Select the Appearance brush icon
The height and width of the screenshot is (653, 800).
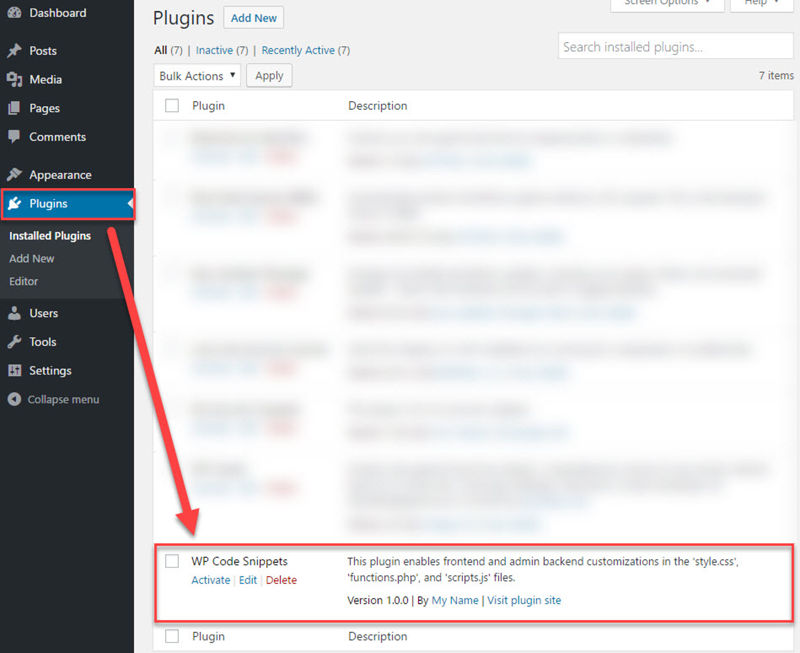[x=17, y=174]
